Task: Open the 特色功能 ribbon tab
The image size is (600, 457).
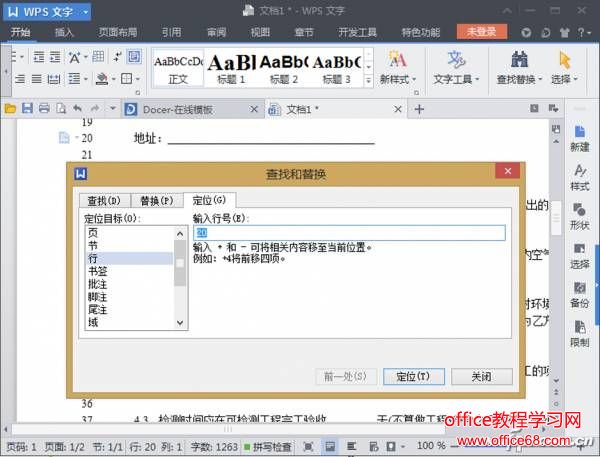Action: [x=421, y=32]
